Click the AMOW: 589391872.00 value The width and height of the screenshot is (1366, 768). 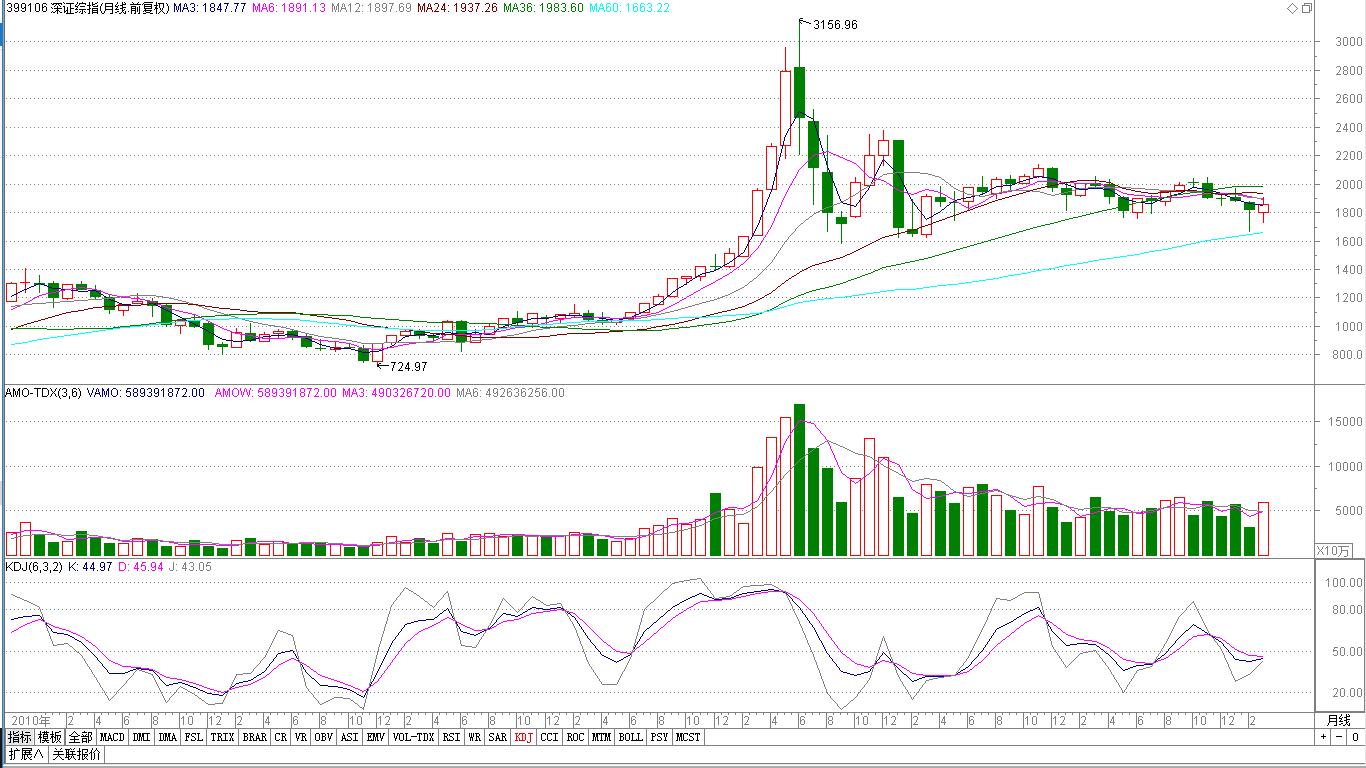click(x=276, y=393)
